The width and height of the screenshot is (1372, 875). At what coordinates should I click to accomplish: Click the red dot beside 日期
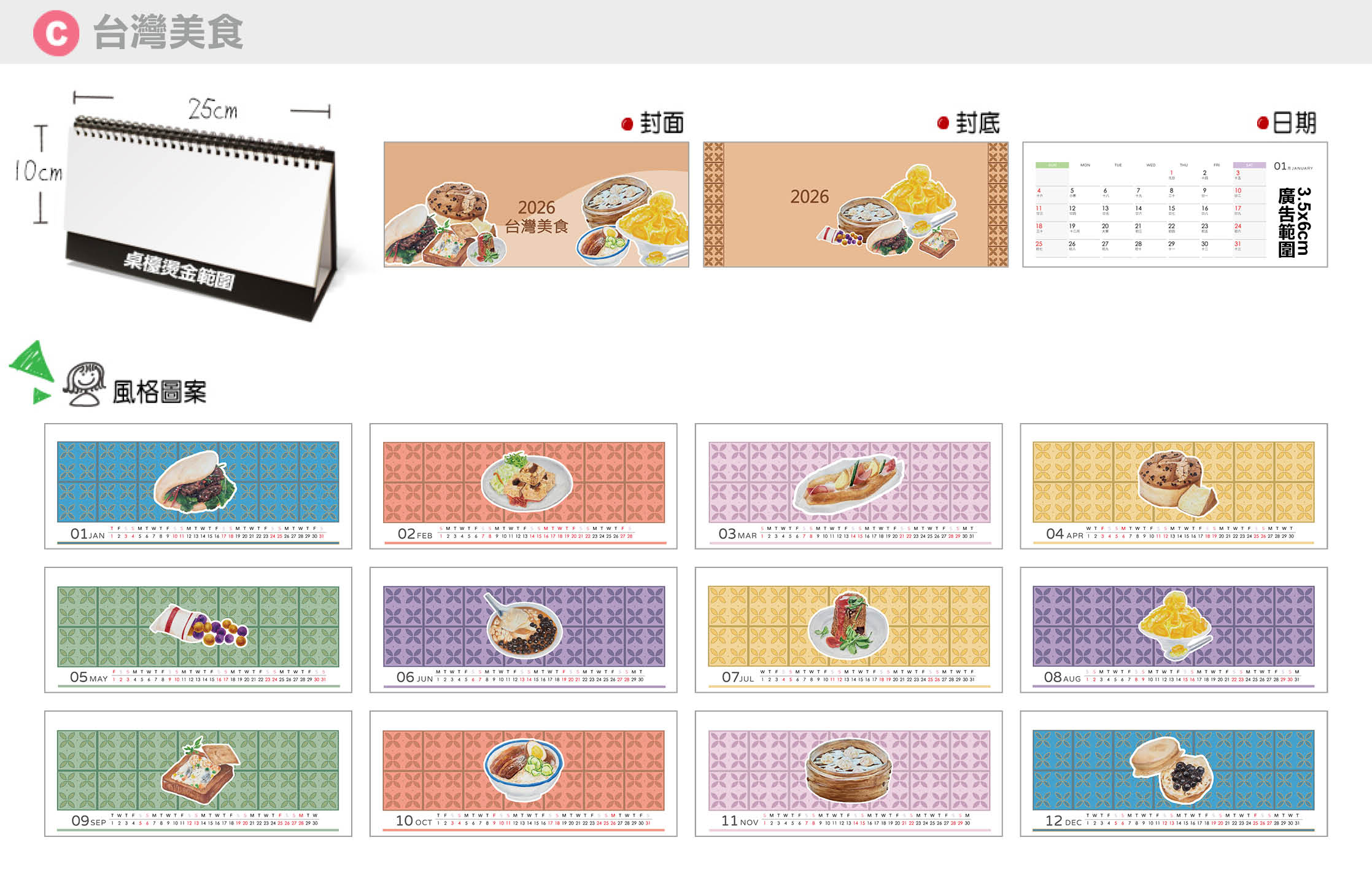pyautogui.click(x=1263, y=123)
